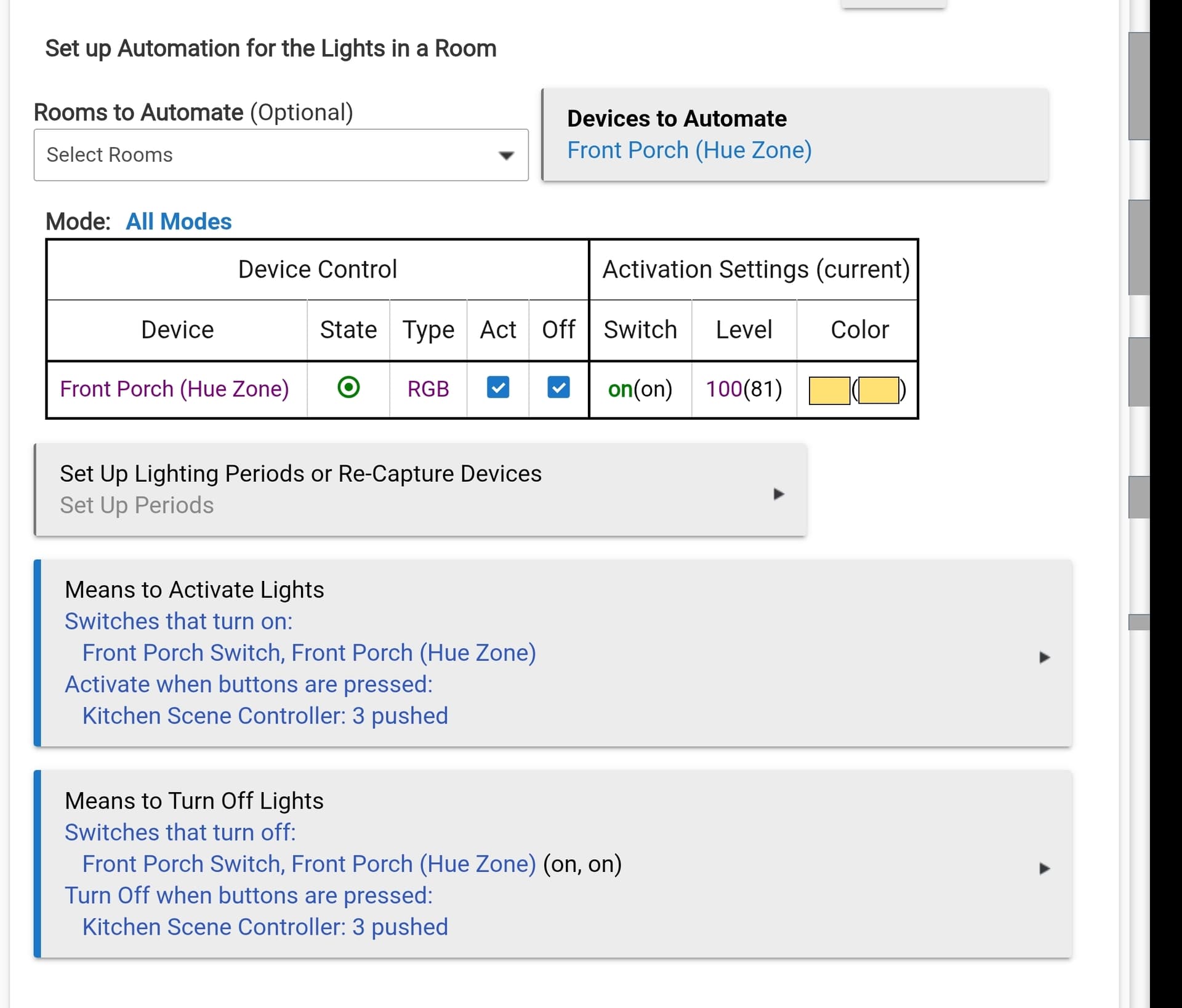Image resolution: width=1182 pixels, height=1008 pixels.
Task: Click the current color swatch in parentheses
Action: 878,391
